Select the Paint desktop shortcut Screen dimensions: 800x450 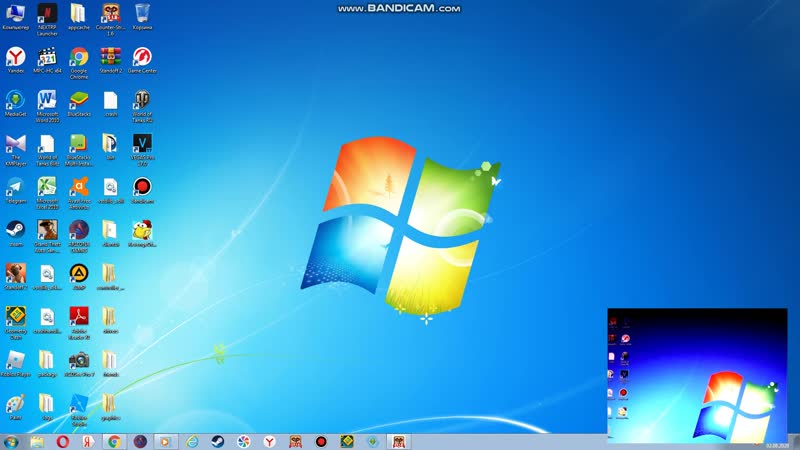point(15,407)
